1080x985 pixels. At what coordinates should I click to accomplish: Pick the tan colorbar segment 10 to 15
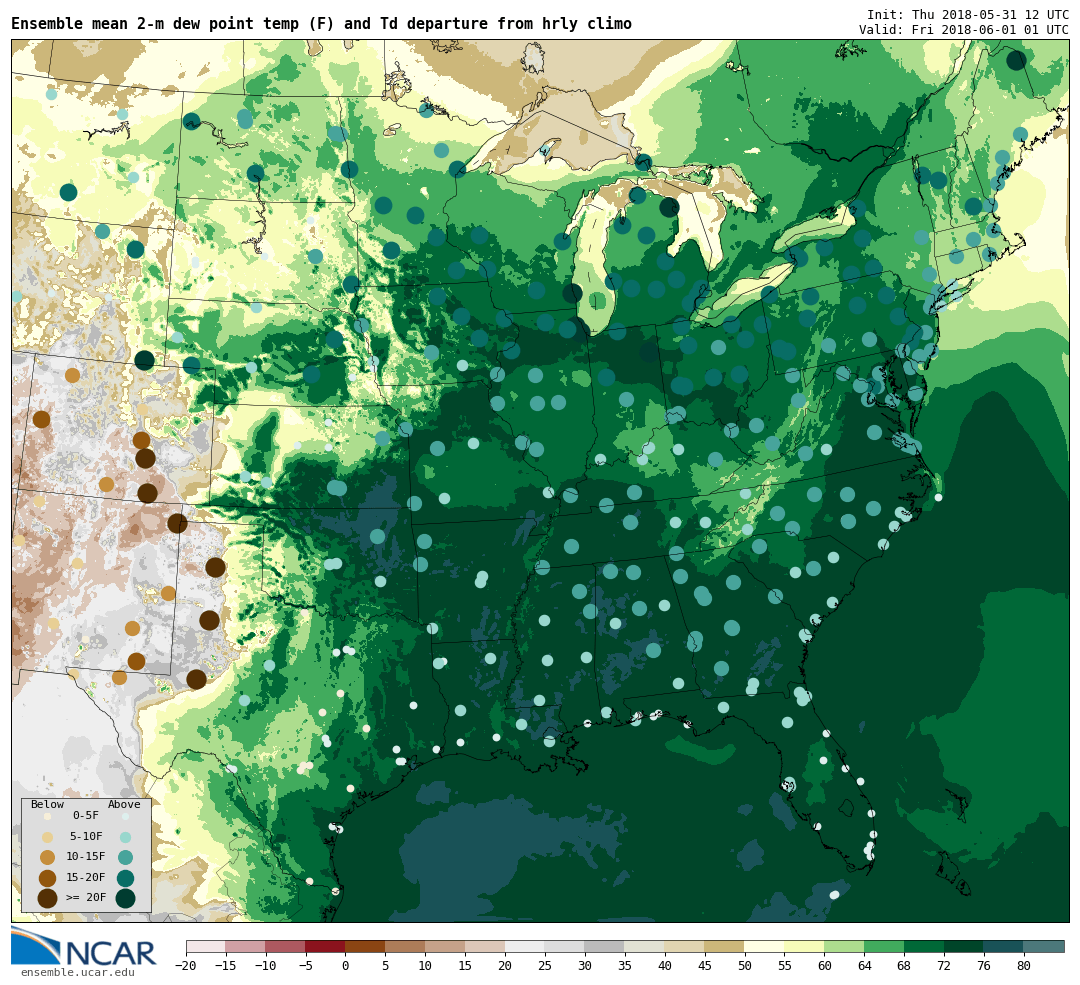[x=446, y=946]
